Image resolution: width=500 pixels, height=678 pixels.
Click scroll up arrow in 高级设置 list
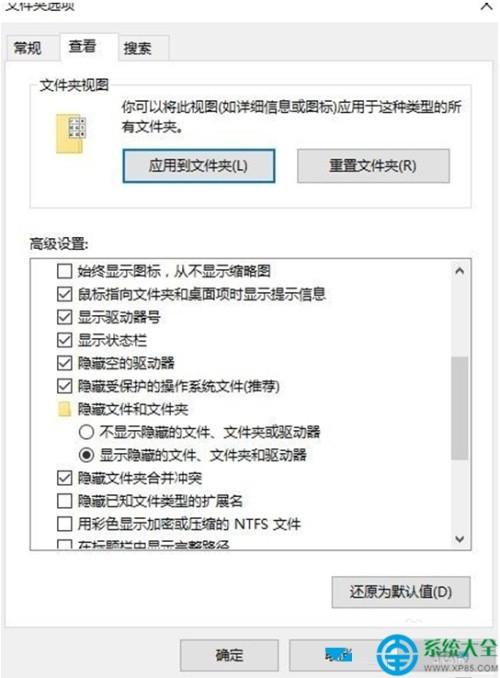460,271
